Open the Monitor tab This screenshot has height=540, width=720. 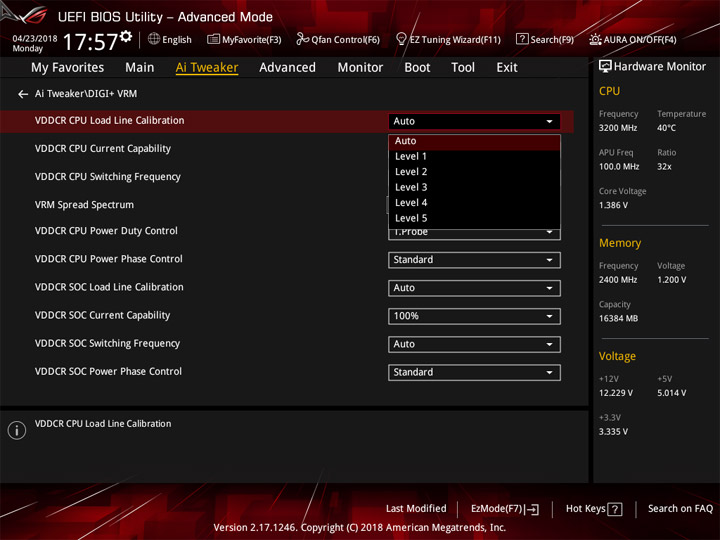pos(360,68)
